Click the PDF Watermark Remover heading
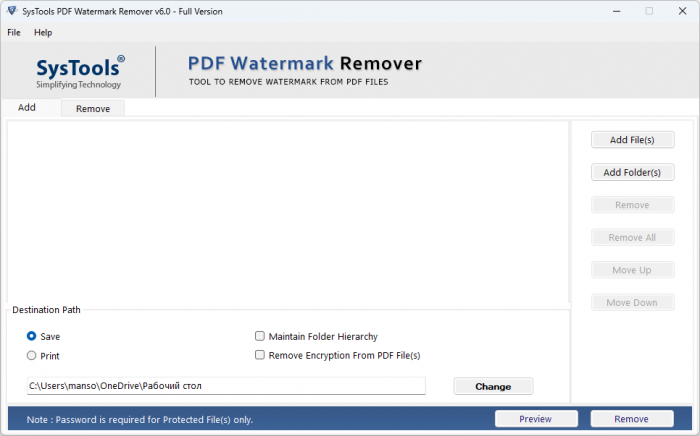This screenshot has width=700, height=436. click(x=305, y=63)
